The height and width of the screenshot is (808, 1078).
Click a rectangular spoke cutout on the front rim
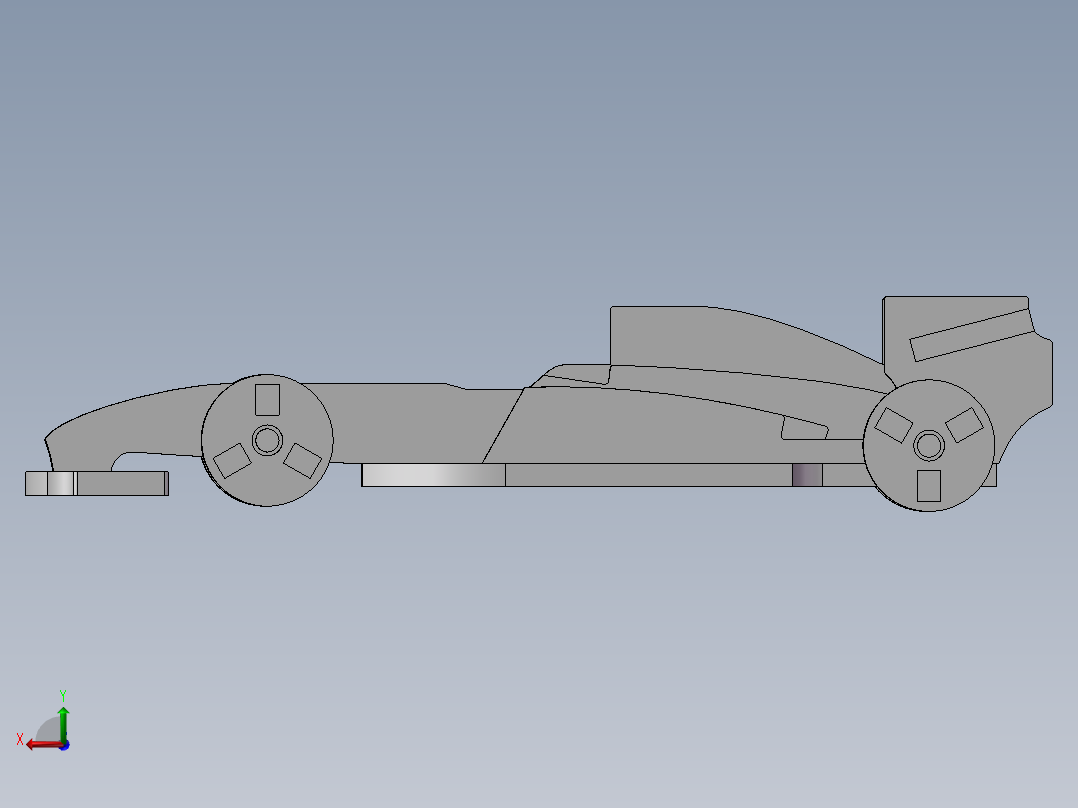coord(267,399)
